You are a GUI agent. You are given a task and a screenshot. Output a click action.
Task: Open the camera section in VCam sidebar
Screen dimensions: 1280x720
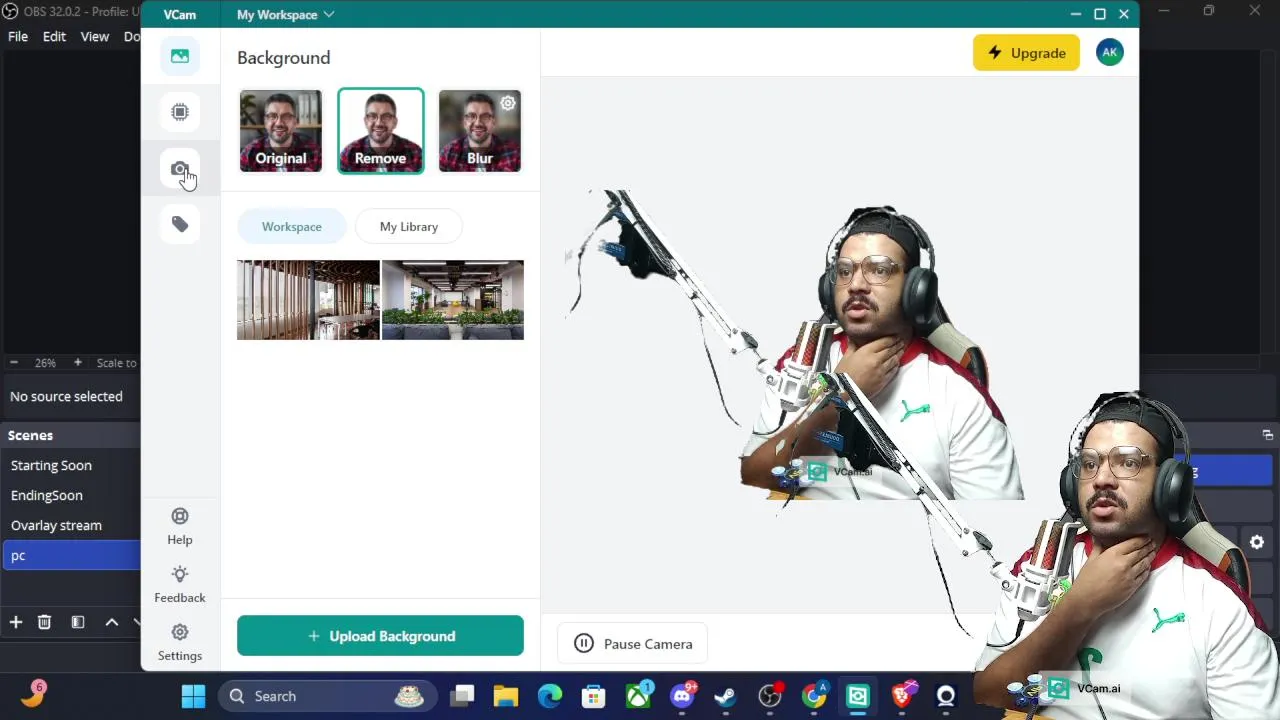180,169
